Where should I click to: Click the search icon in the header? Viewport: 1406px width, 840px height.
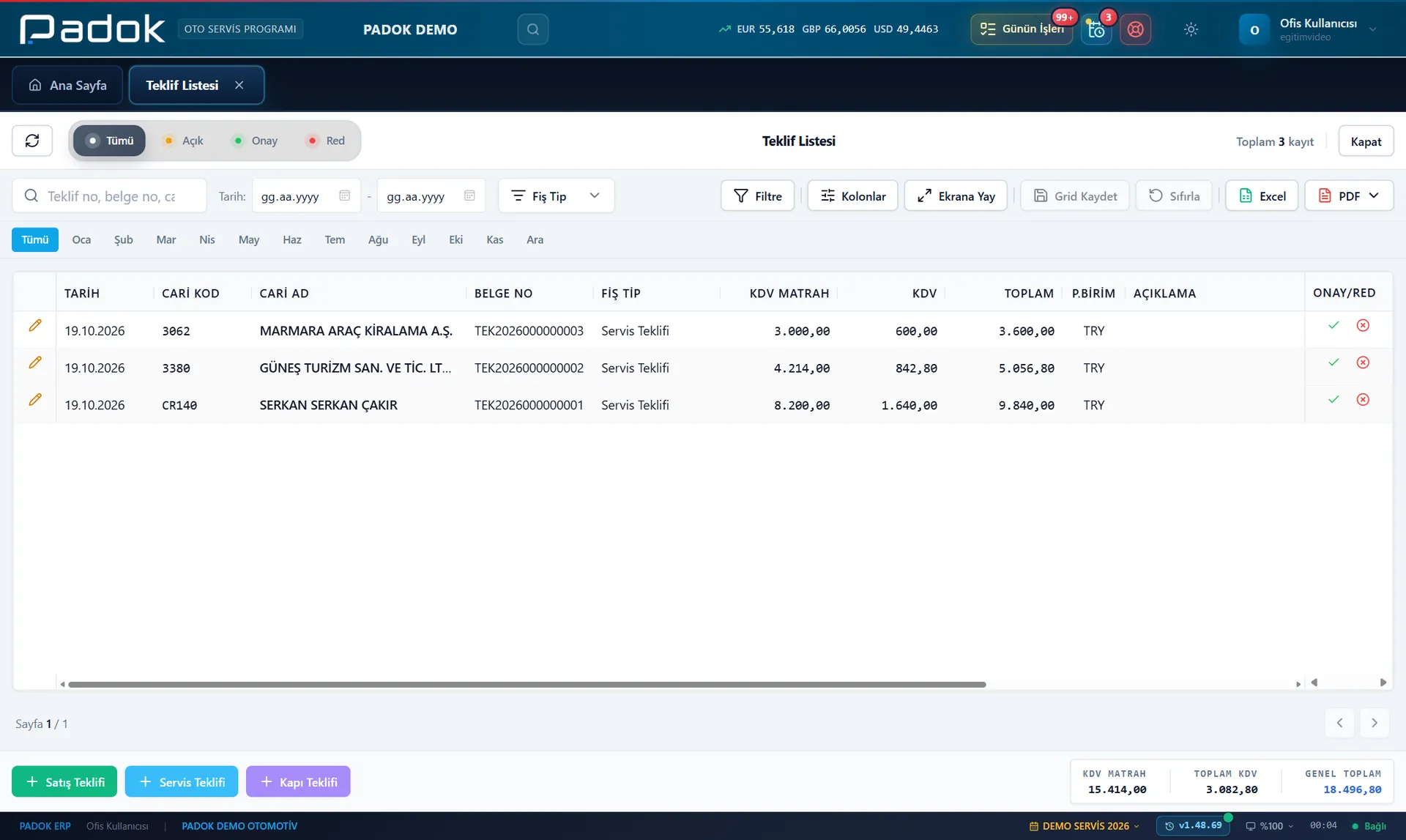click(x=532, y=29)
